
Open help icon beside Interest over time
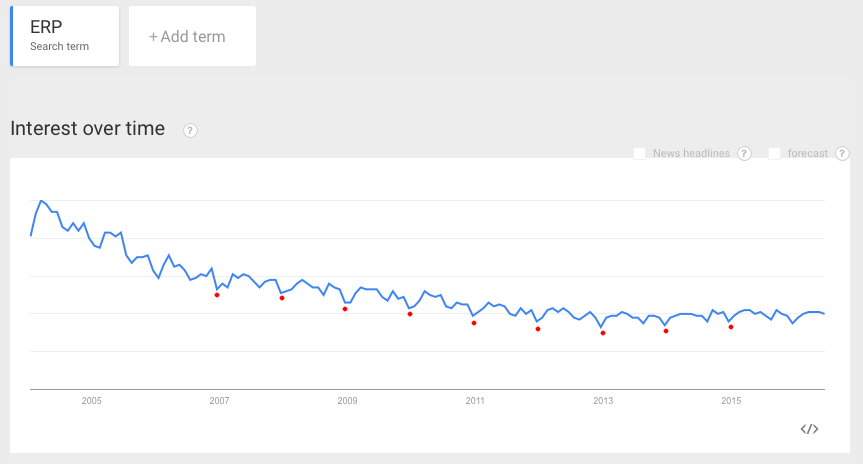click(x=190, y=130)
